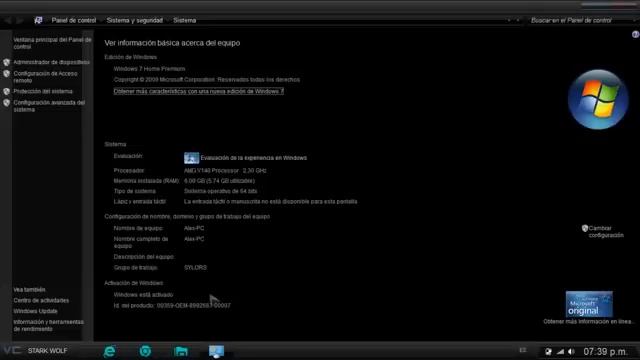Viewport: 640px width, 360px height.
Task: Go to Sistema y seguridad breadcrumb
Action: [x=135, y=20]
